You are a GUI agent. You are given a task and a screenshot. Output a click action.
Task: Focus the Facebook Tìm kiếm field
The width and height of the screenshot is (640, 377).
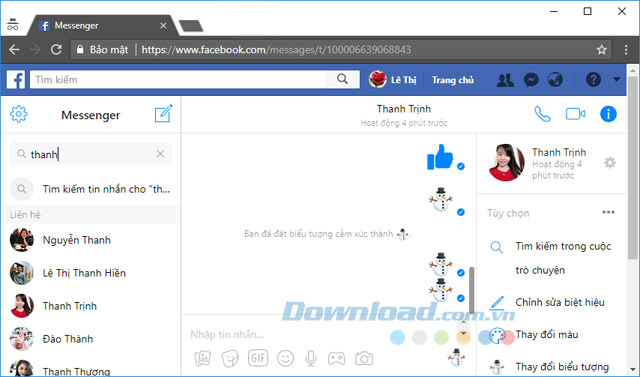click(178, 79)
